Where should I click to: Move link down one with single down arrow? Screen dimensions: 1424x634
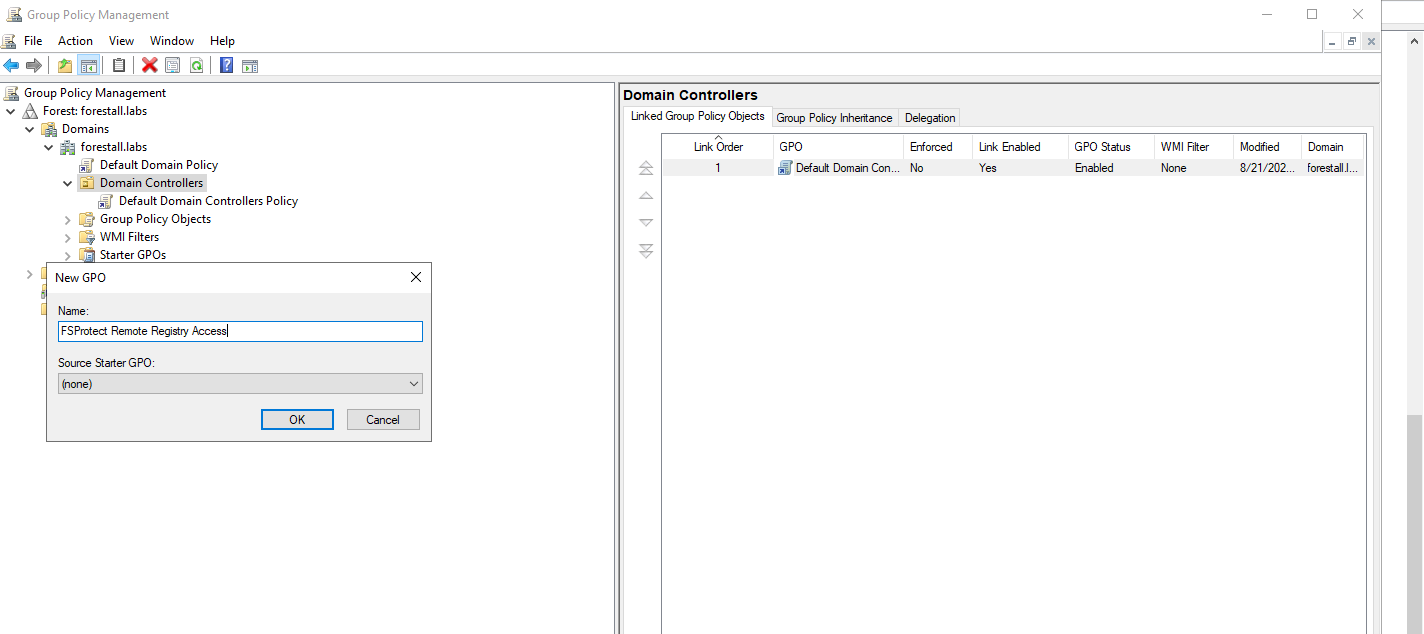pyautogui.click(x=646, y=222)
